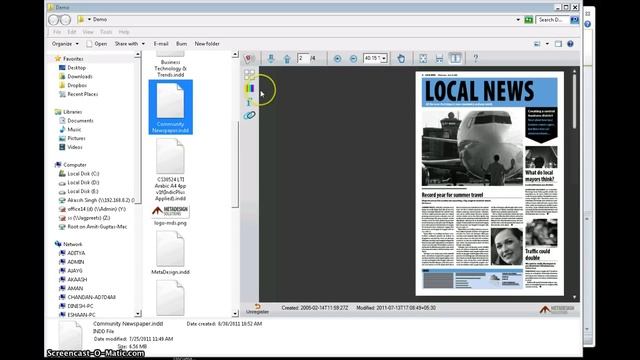Open the zoom percentage dropdown
This screenshot has height=360, width=640.
[x=384, y=59]
